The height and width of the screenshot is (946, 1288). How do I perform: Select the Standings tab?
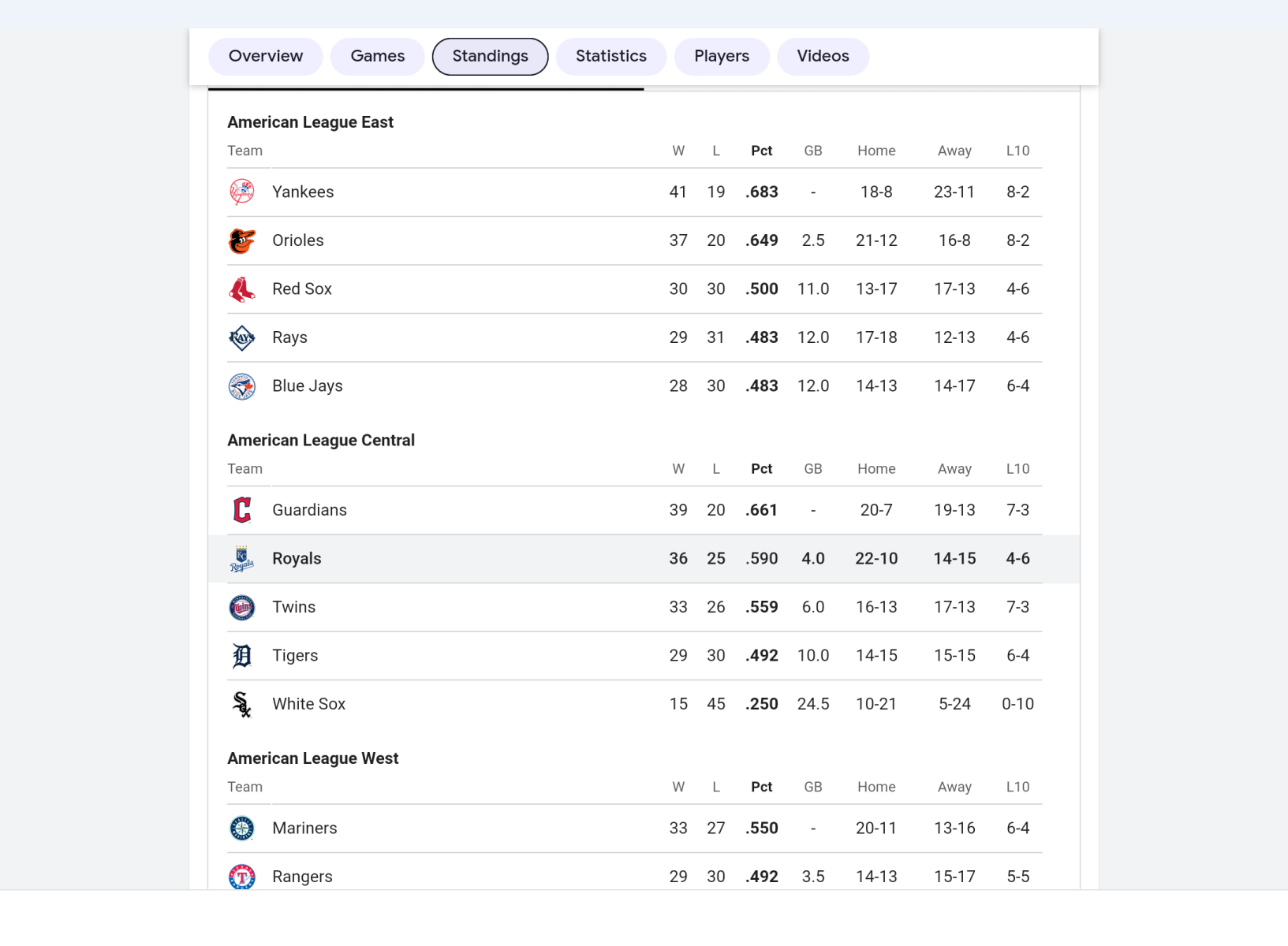(491, 57)
